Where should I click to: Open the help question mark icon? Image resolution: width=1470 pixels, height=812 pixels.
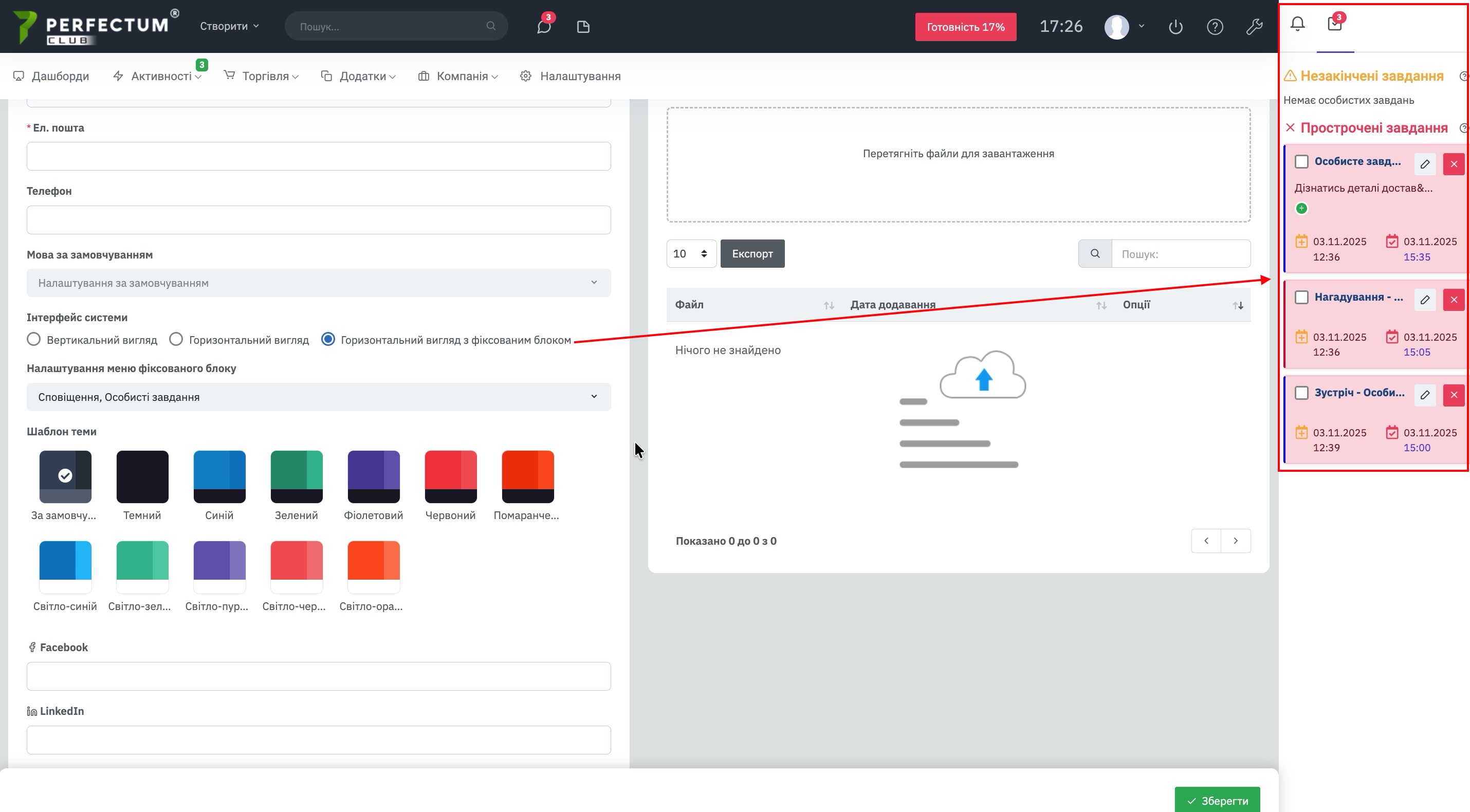tap(1215, 26)
